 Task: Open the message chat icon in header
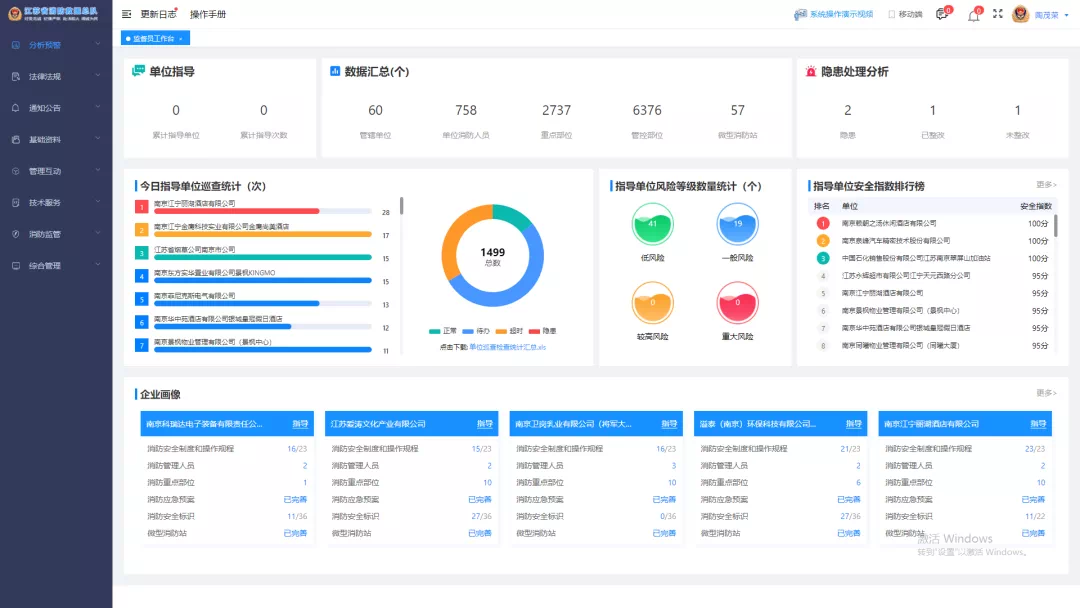(941, 14)
